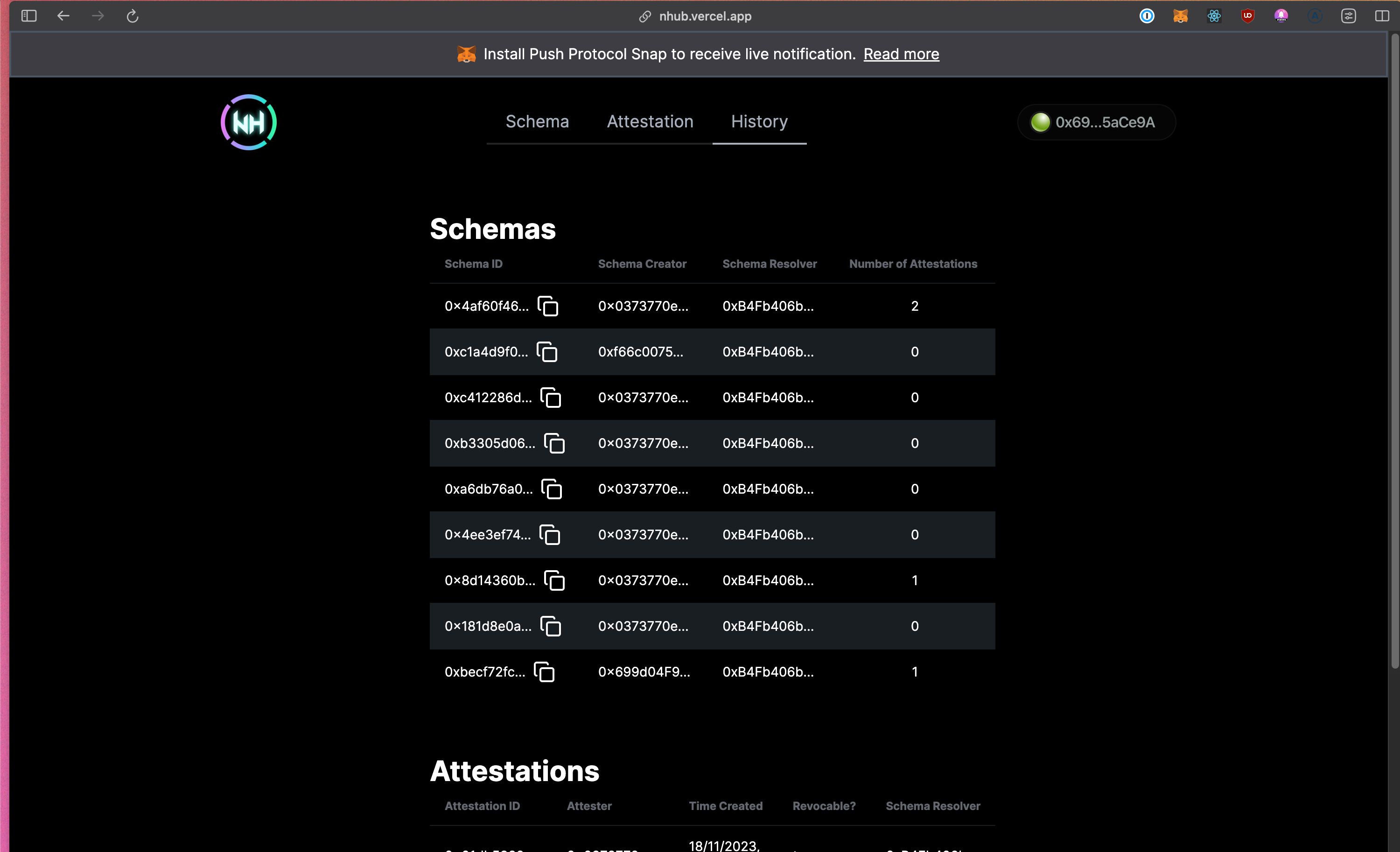
Task: Toggle the split view icon
Action: click(x=1382, y=16)
